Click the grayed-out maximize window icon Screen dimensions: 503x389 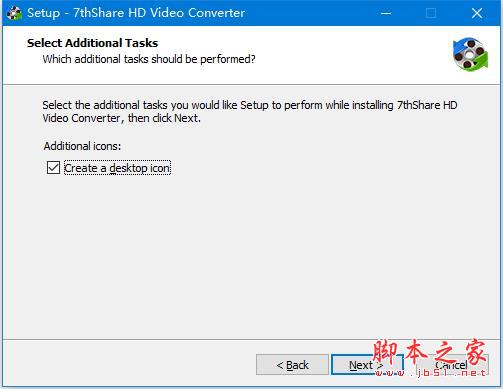431,13
